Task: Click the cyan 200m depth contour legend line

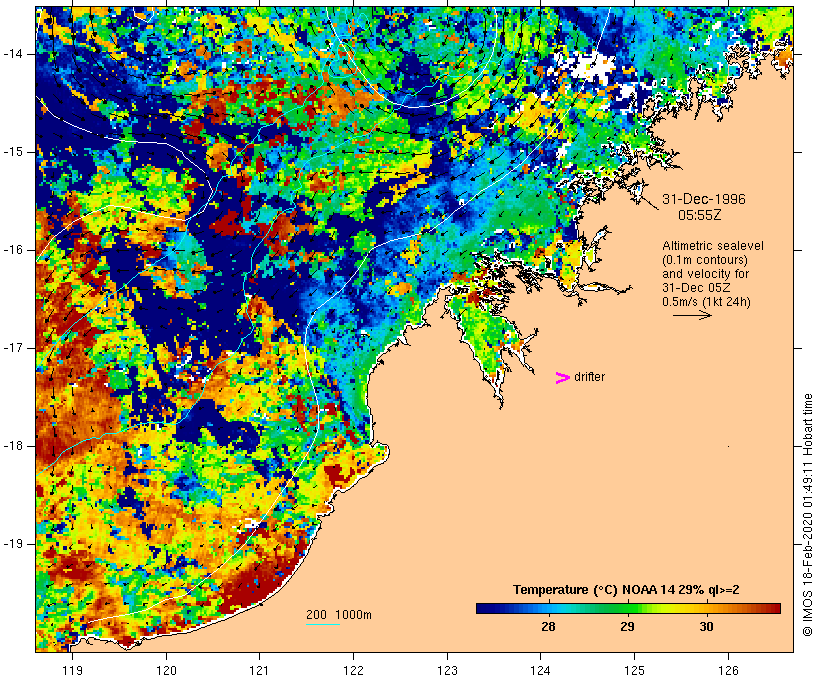Action: pyautogui.click(x=323, y=624)
